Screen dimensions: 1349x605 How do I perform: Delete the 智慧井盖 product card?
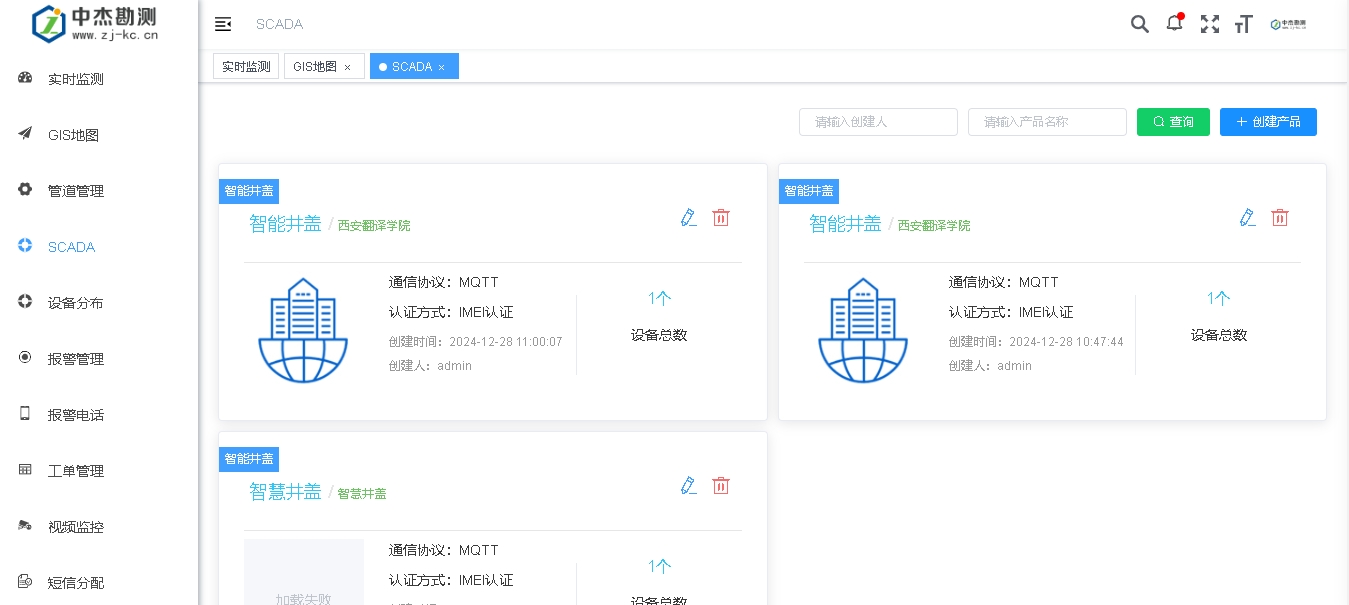(721, 485)
